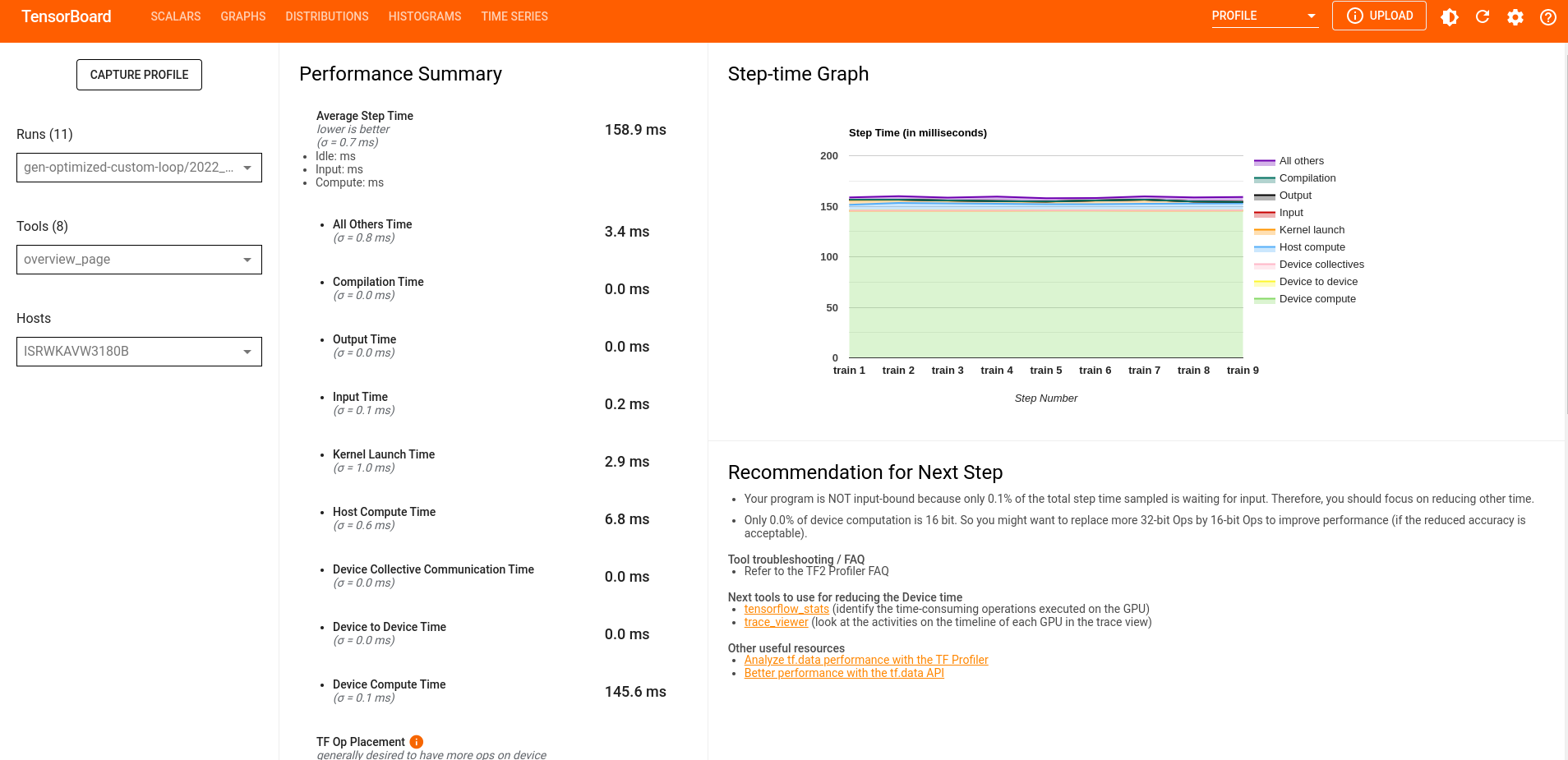
Task: Click the train 1 axis label
Action: pos(849,371)
